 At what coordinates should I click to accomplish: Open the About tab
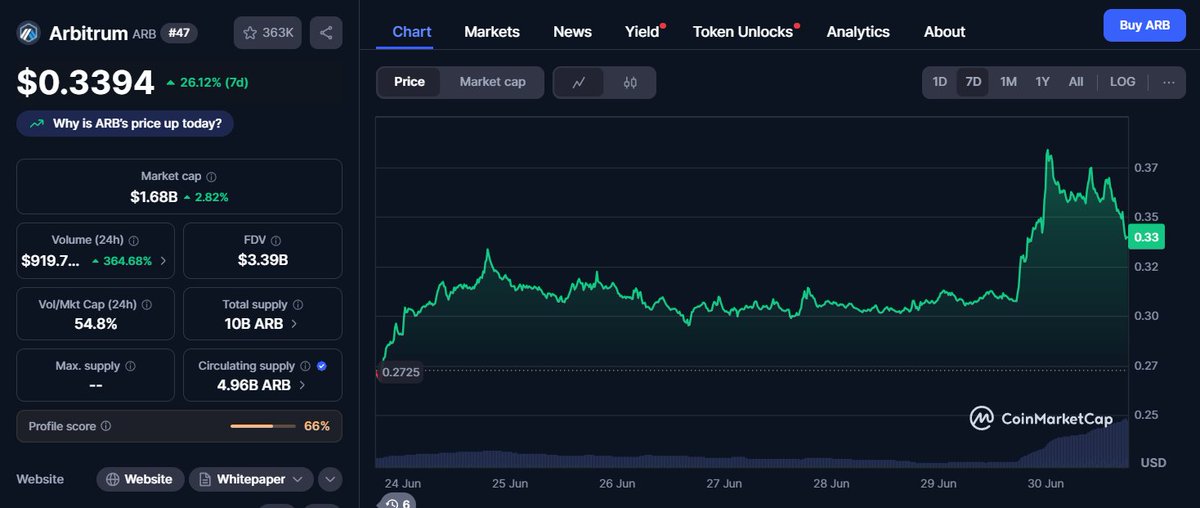tap(944, 31)
